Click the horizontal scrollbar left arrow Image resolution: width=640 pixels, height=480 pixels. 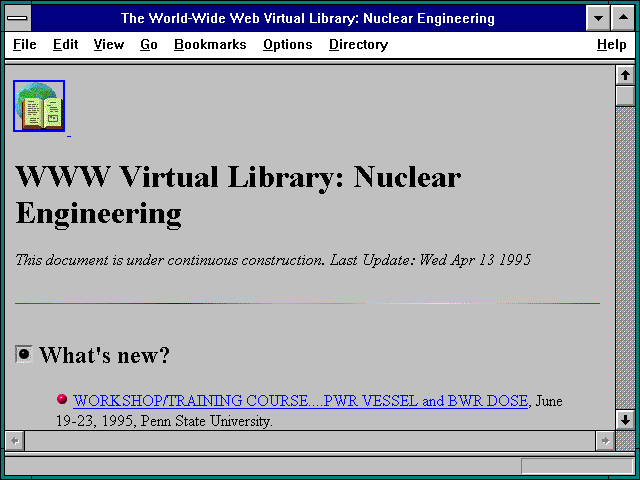pos(15,441)
